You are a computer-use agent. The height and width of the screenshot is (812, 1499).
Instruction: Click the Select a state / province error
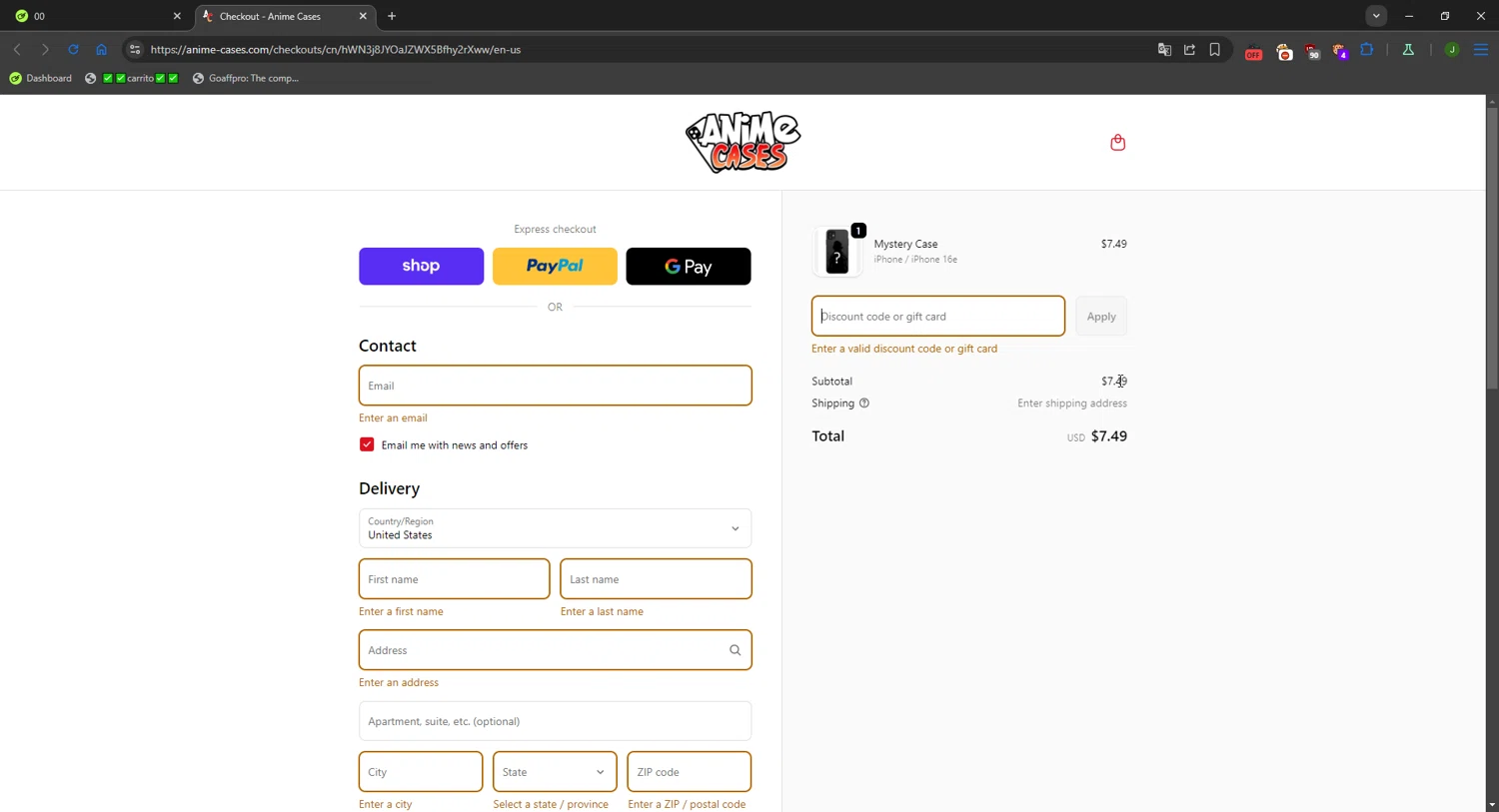click(x=551, y=804)
